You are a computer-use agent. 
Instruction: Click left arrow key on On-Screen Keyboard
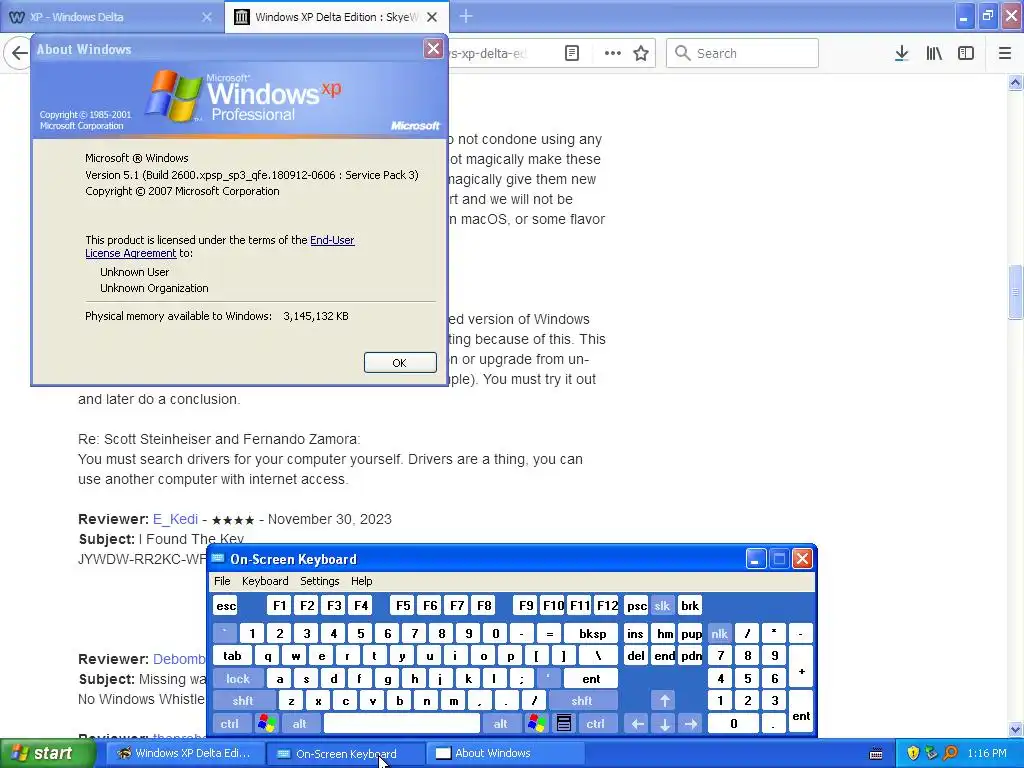(x=637, y=724)
